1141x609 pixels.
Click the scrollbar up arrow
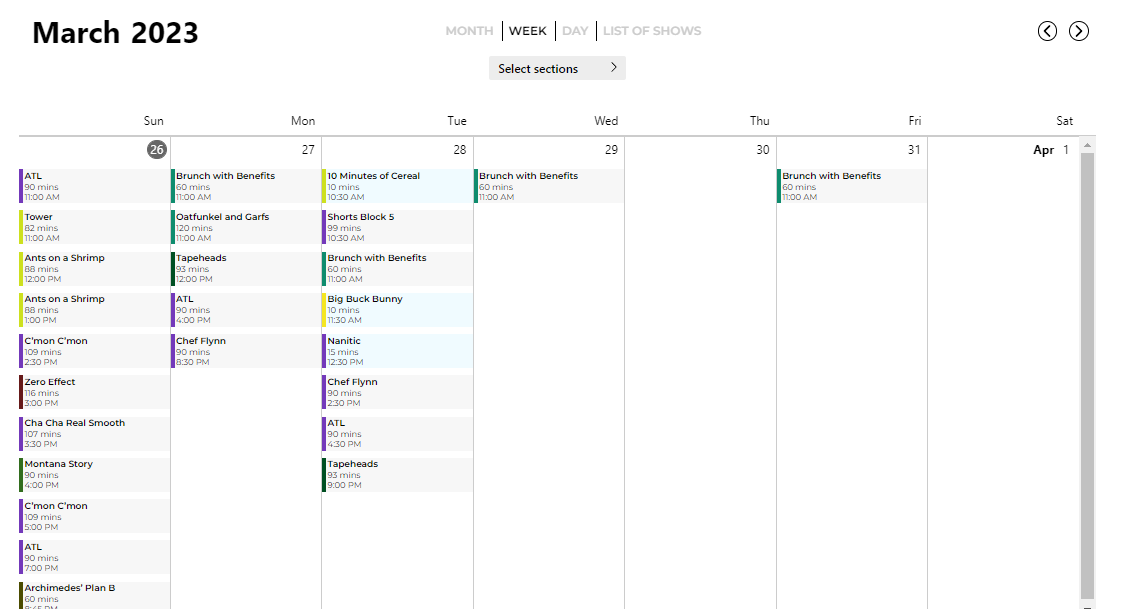point(1087,146)
